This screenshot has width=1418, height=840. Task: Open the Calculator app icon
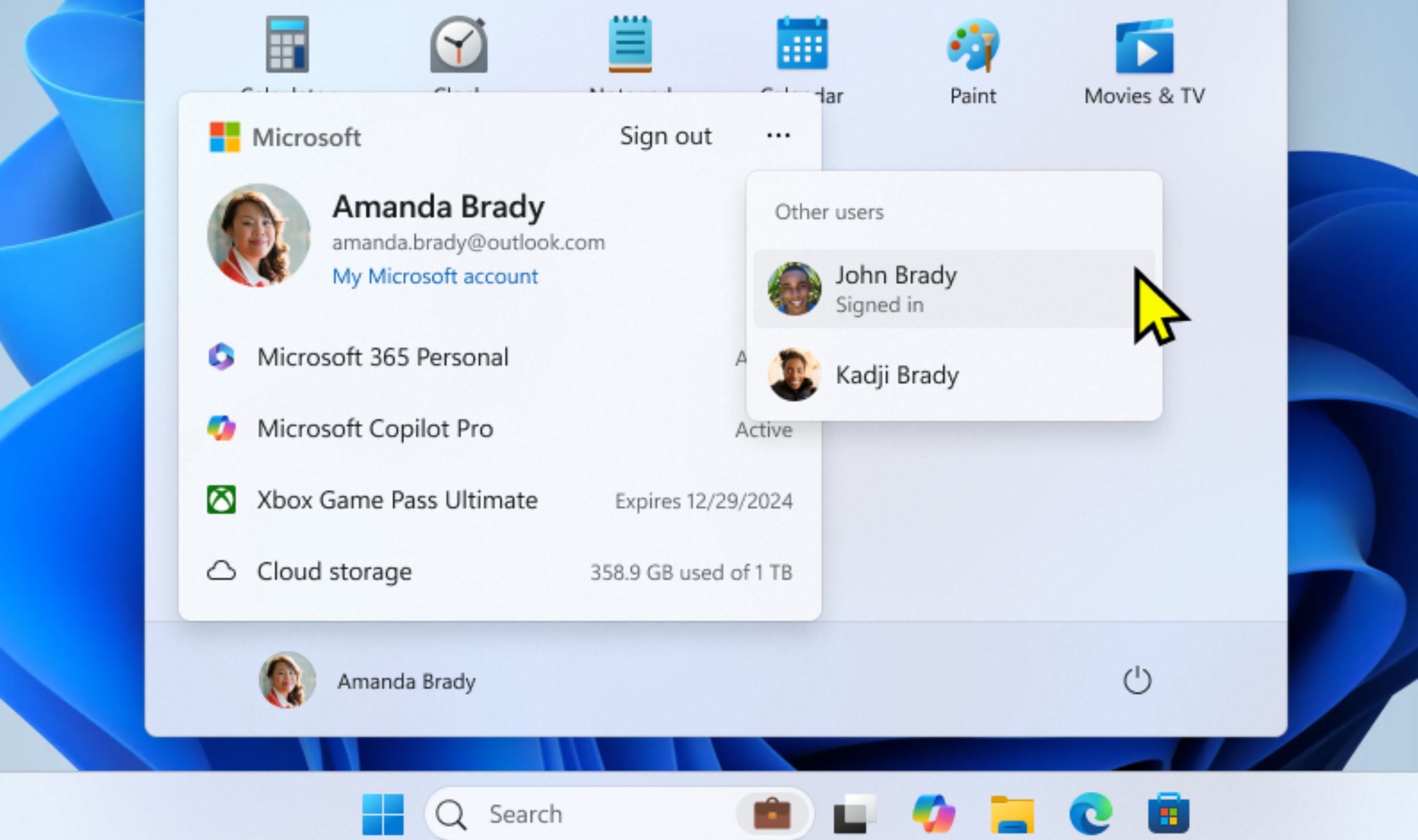point(288,45)
